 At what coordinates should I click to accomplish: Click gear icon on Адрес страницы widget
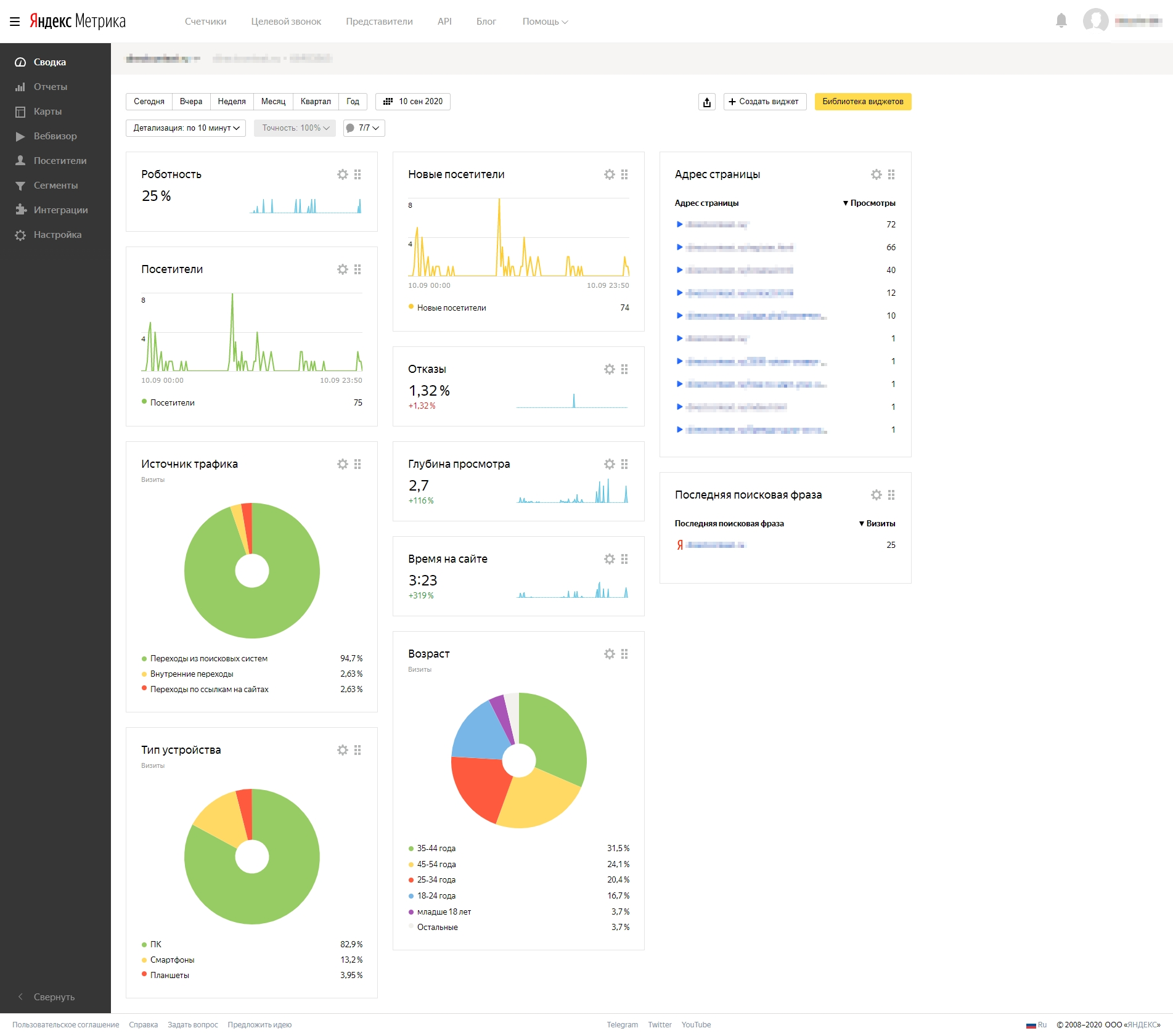(877, 174)
